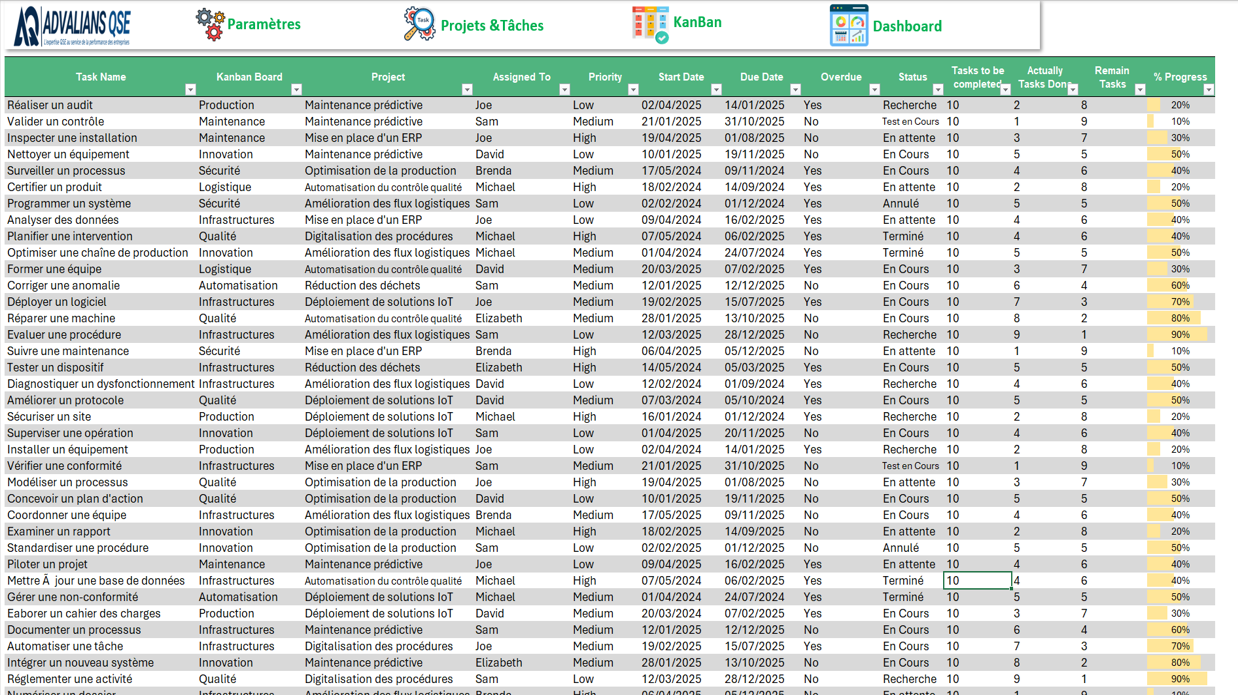Switch to the KanBan view
The height and width of the screenshot is (695, 1238).
[x=697, y=22]
